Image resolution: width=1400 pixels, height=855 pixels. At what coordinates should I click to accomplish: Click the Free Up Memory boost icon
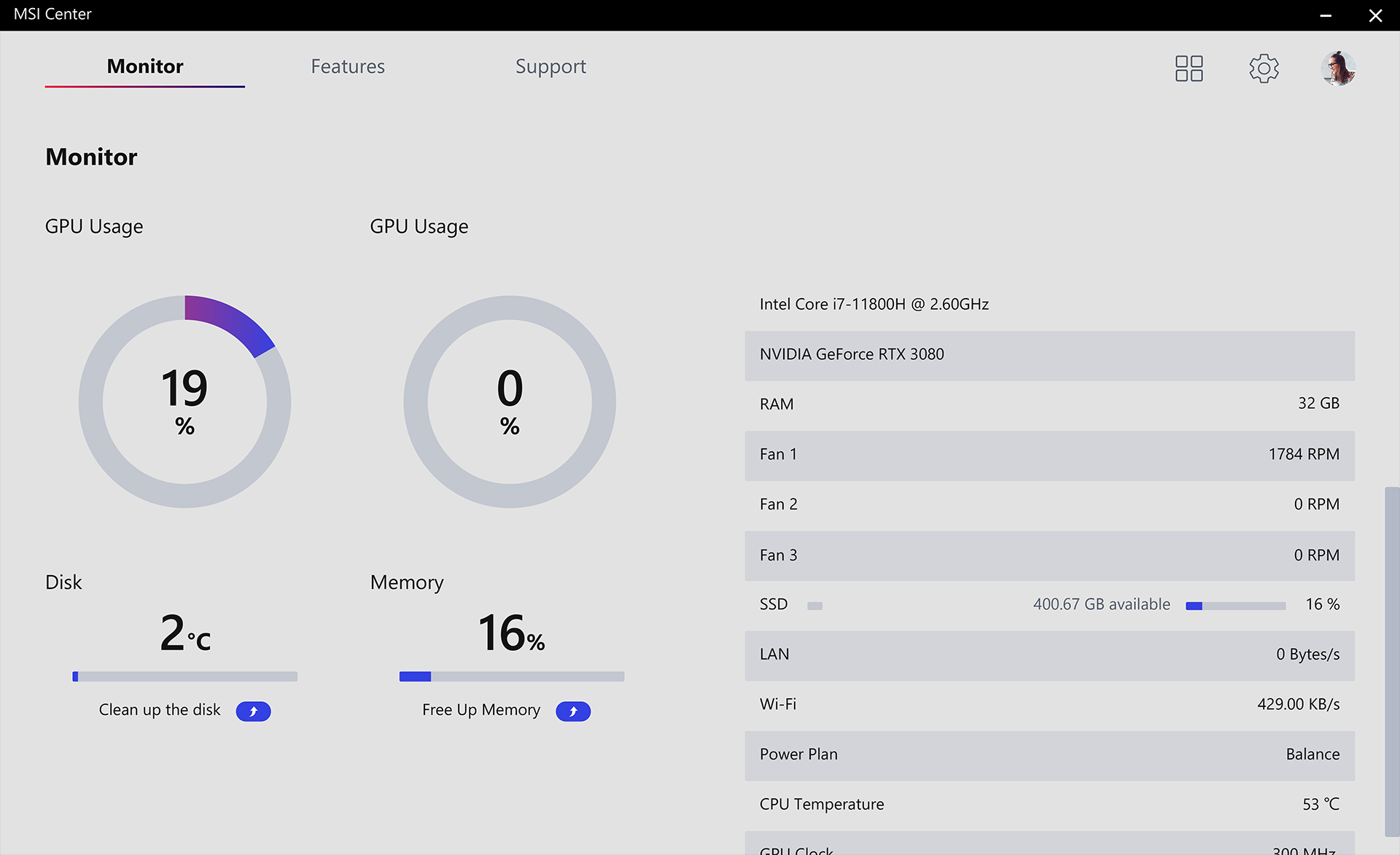(573, 711)
